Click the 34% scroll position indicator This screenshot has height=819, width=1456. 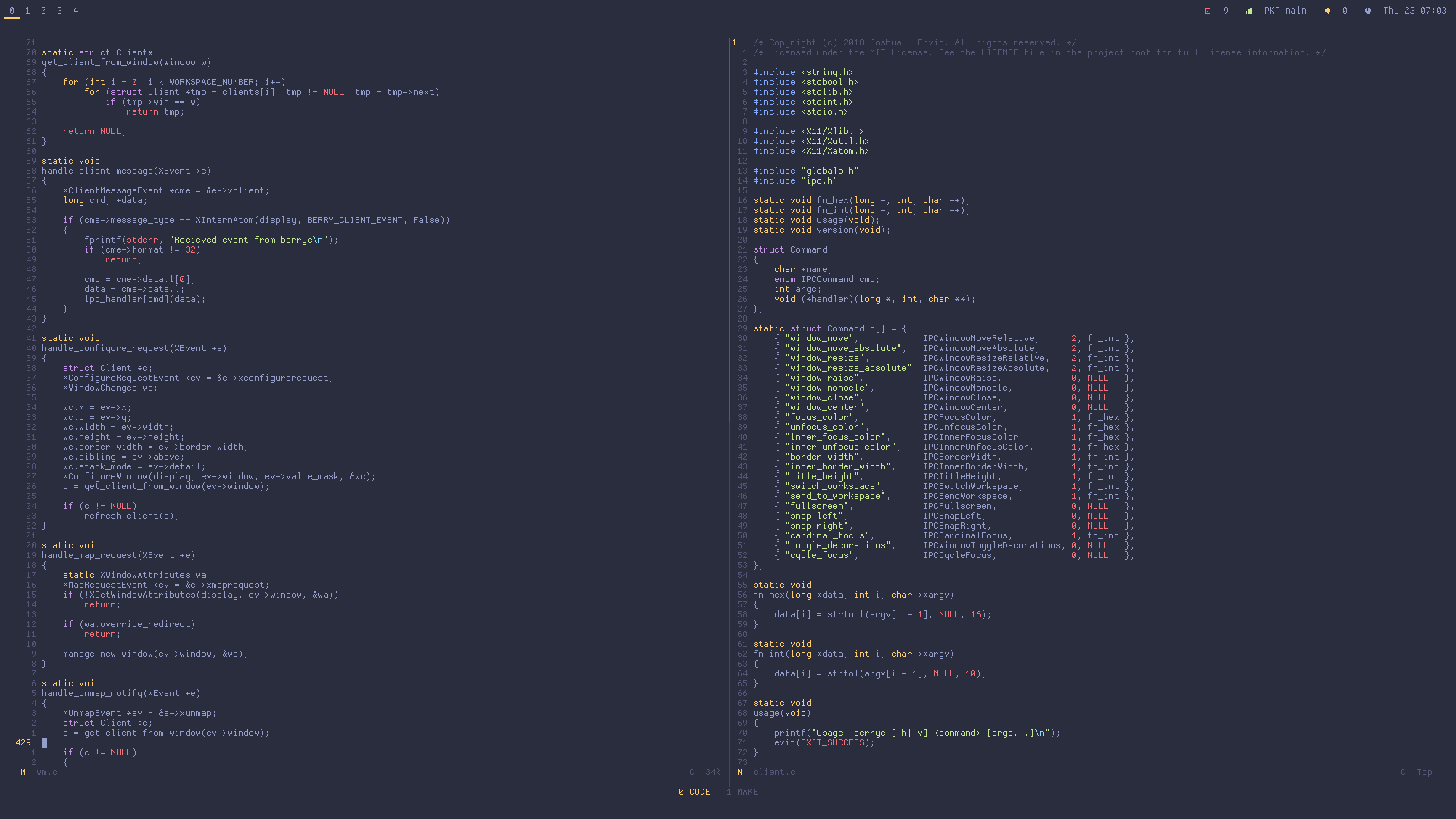pos(712,772)
